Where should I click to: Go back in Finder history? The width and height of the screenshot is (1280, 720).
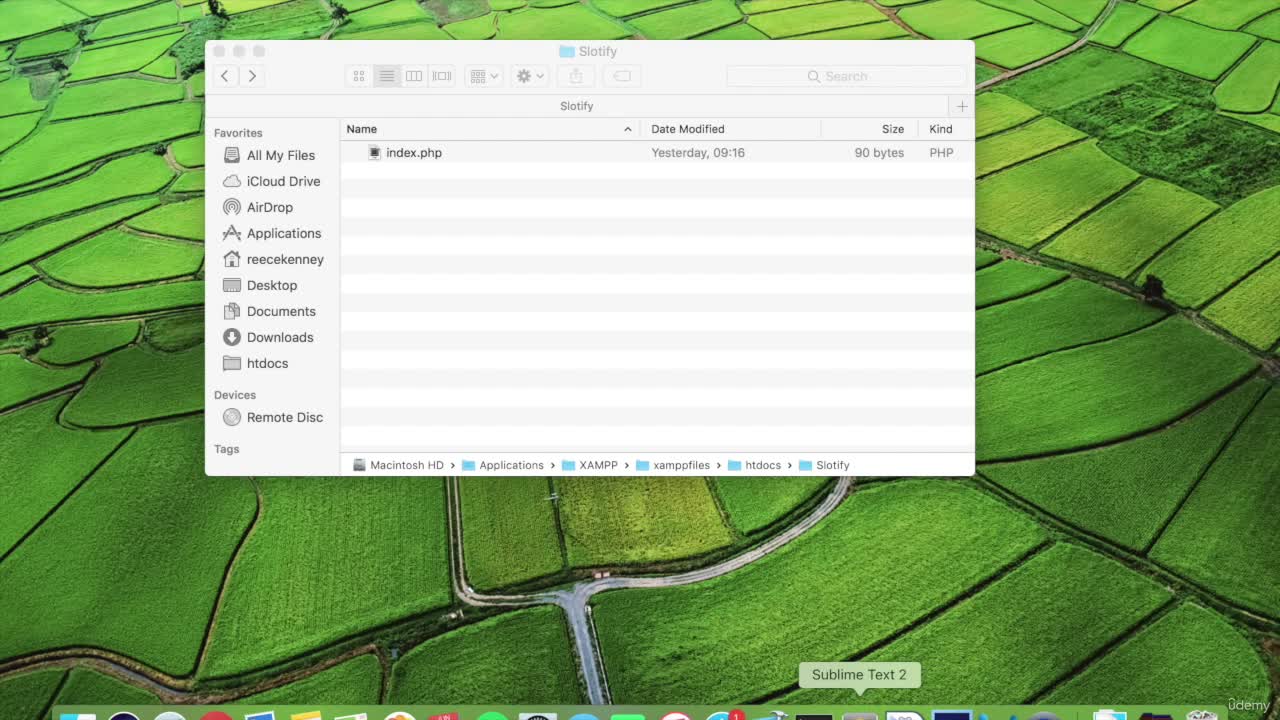(x=225, y=76)
